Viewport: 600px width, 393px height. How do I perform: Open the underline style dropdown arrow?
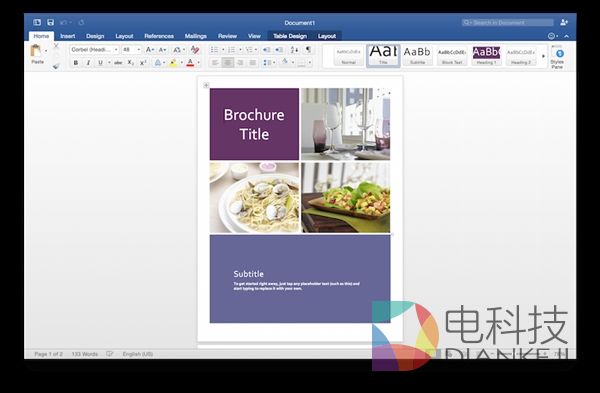[109, 63]
